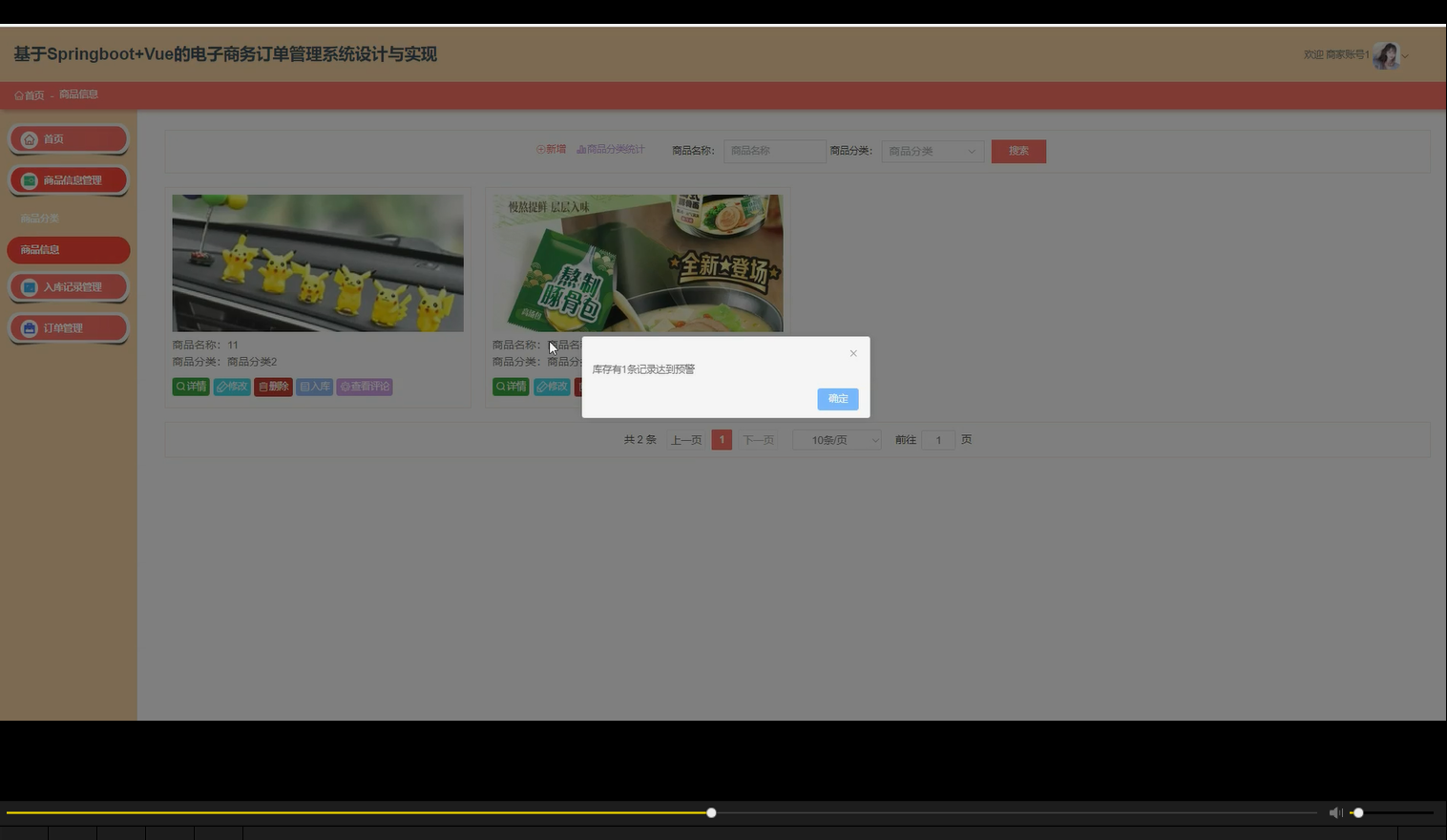Confirm the stock warning with 确定
Viewport: 1447px width, 840px height.
pyautogui.click(x=838, y=399)
